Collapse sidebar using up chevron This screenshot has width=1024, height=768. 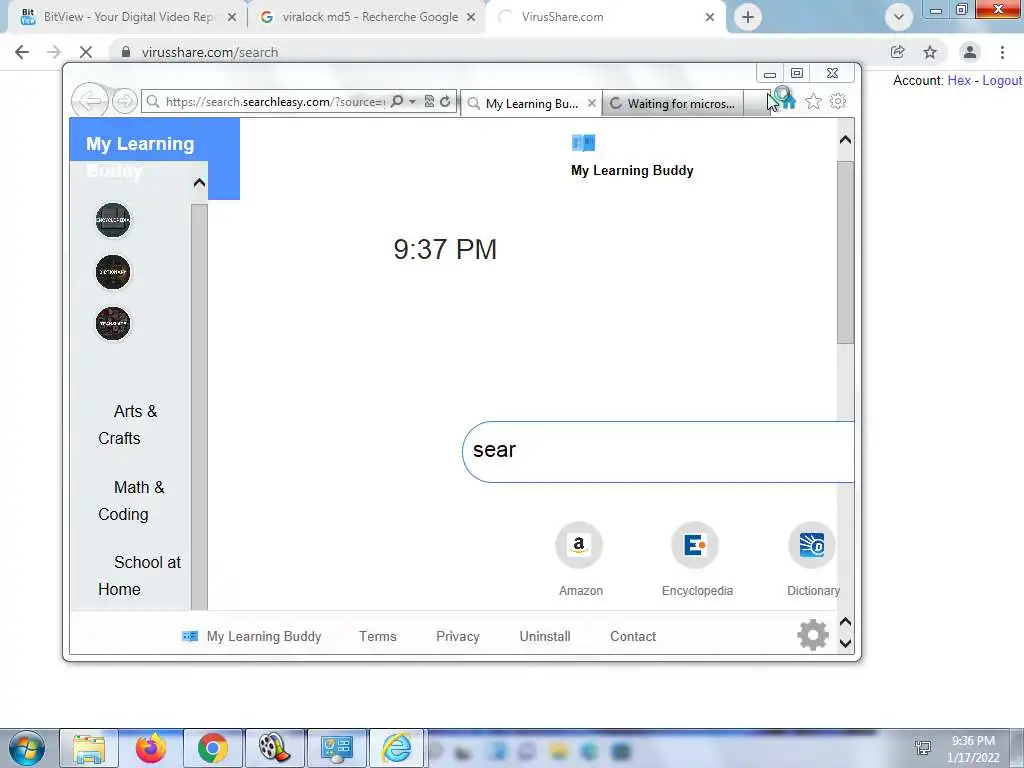pos(199,183)
